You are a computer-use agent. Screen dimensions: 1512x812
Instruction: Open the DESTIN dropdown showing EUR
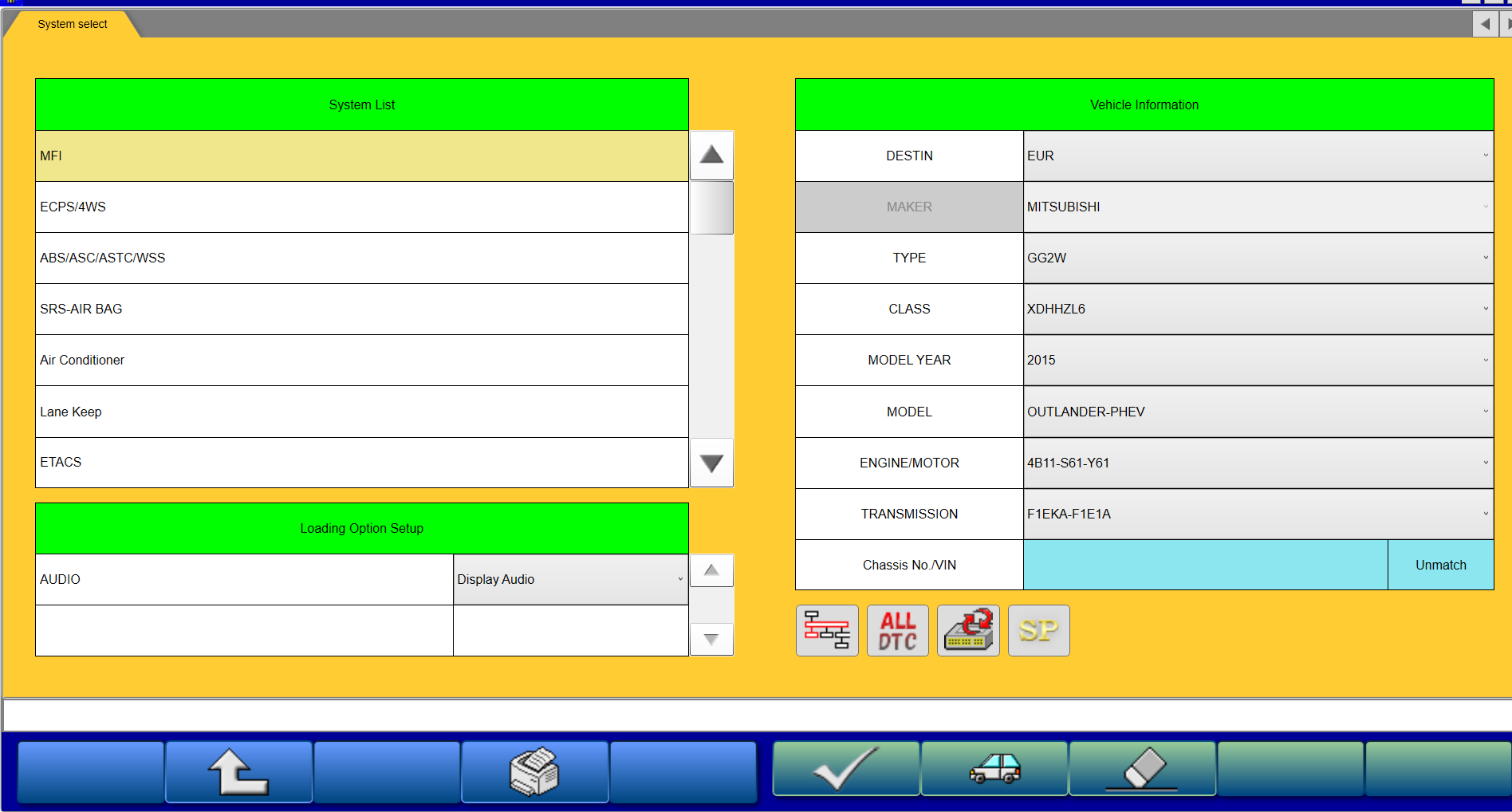click(x=1258, y=156)
